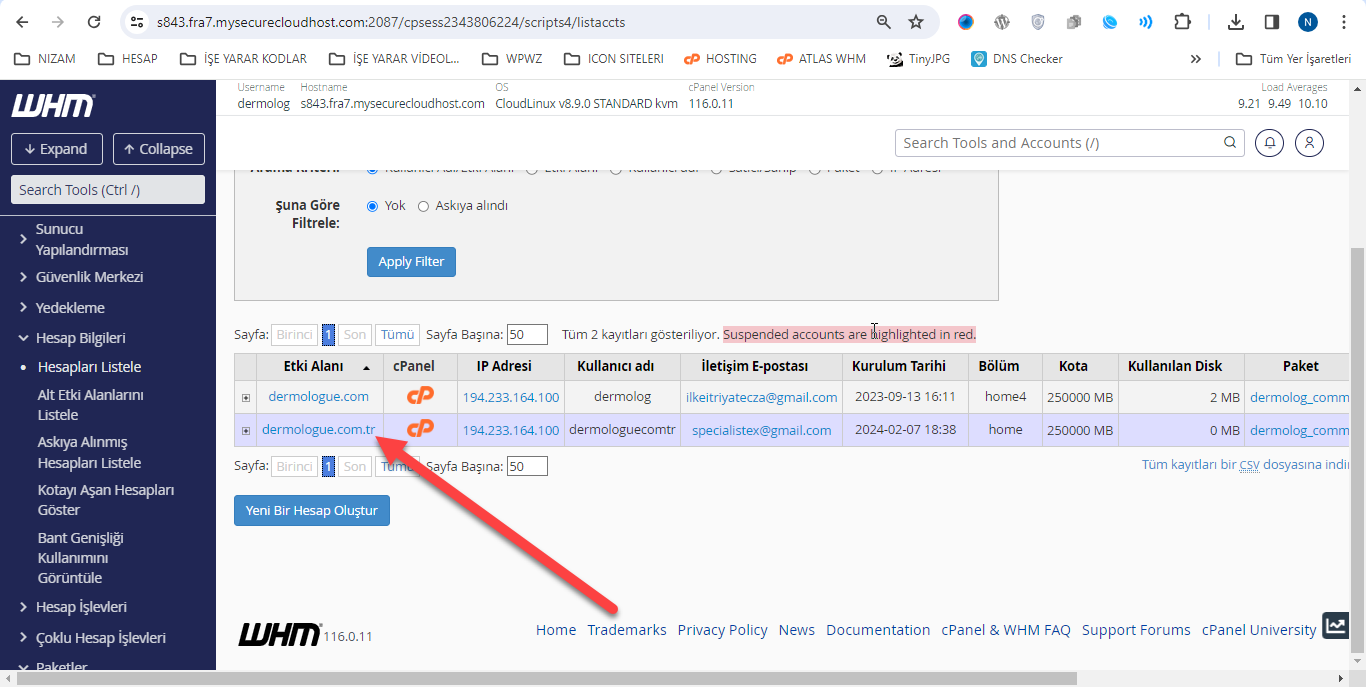Open the user account icon

[1310, 143]
